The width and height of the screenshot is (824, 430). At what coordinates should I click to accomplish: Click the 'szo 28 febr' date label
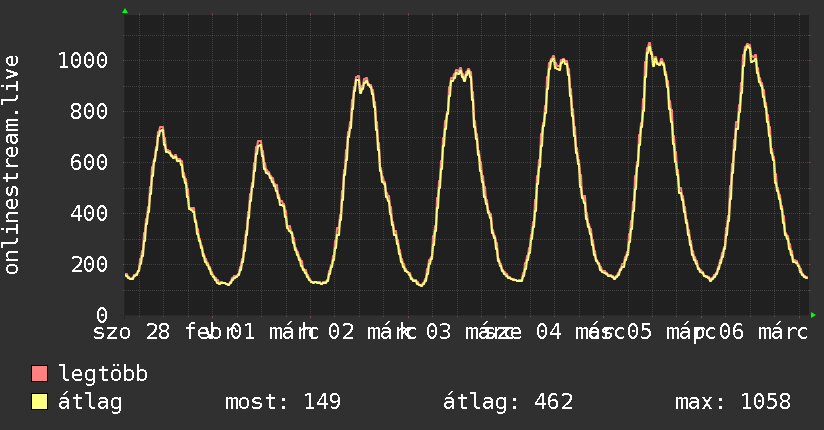click(x=163, y=332)
